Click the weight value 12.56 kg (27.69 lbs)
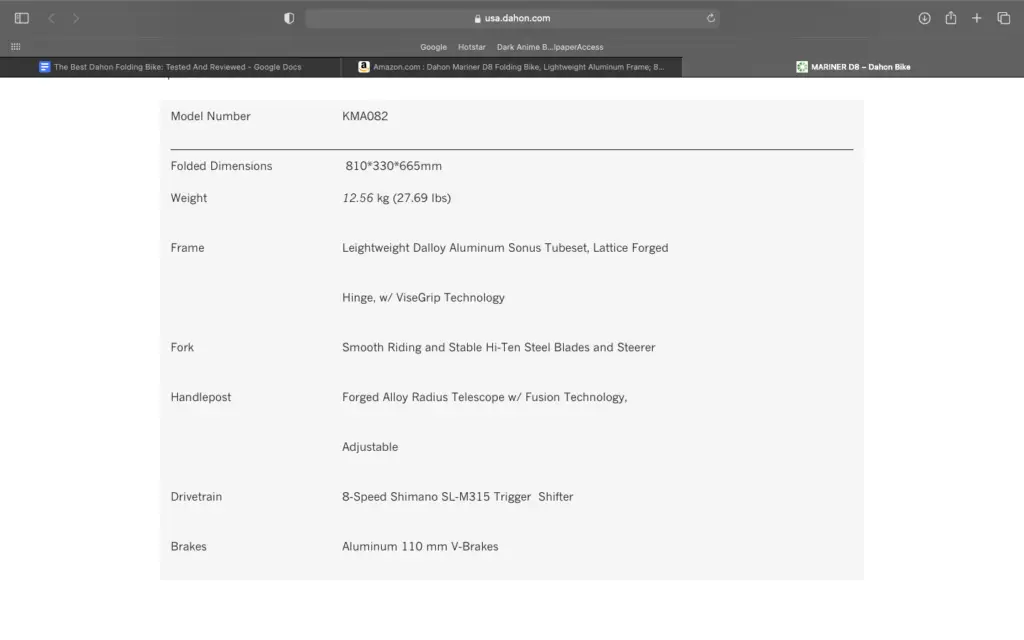 tap(396, 198)
